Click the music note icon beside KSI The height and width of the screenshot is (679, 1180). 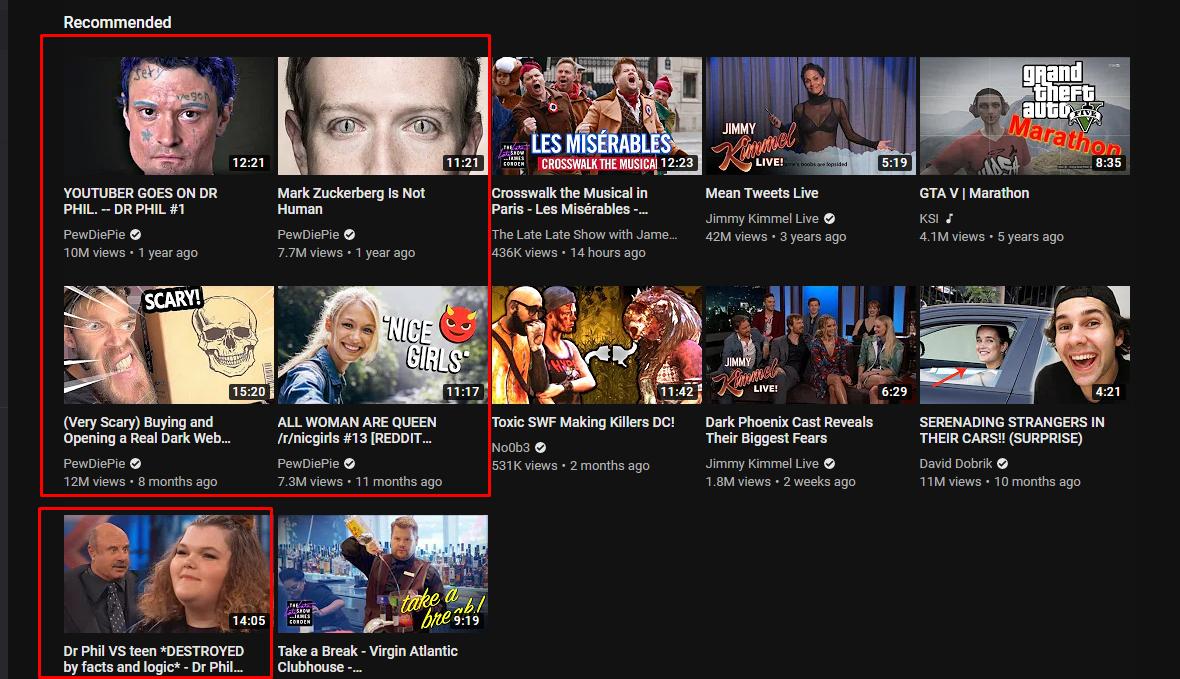(x=950, y=218)
